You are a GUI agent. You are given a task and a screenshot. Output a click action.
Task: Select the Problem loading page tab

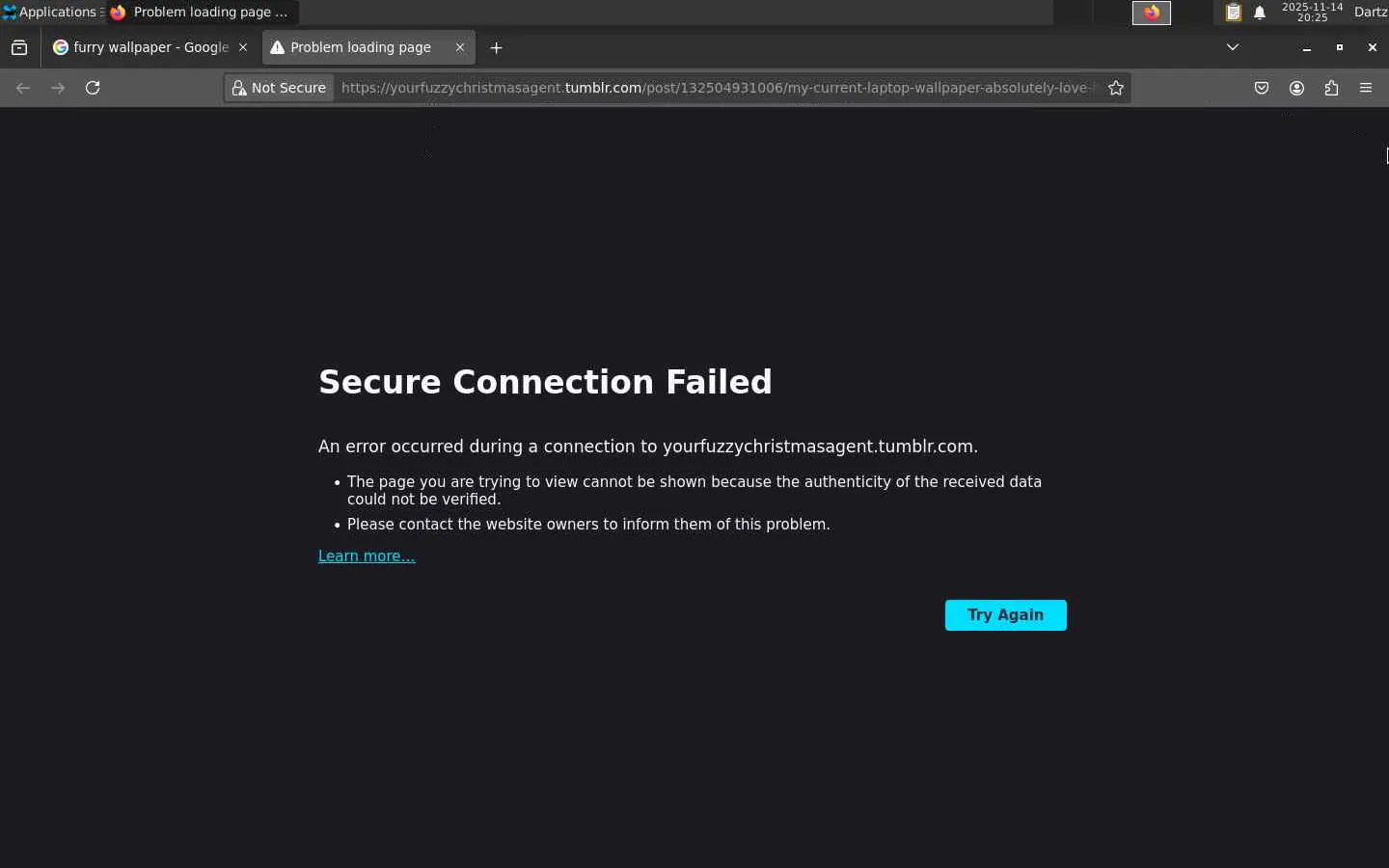(x=360, y=47)
